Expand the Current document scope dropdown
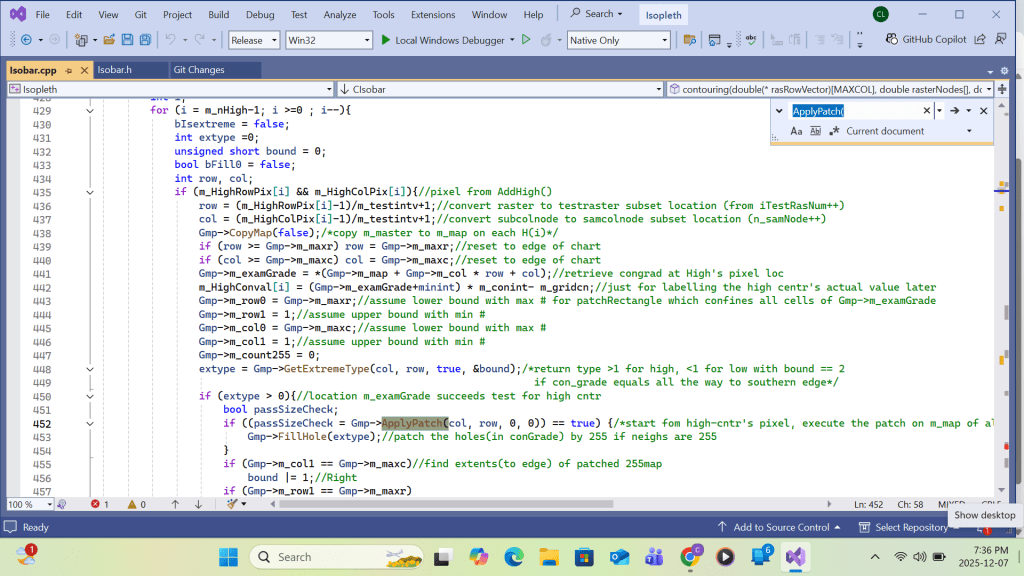 coord(968,131)
